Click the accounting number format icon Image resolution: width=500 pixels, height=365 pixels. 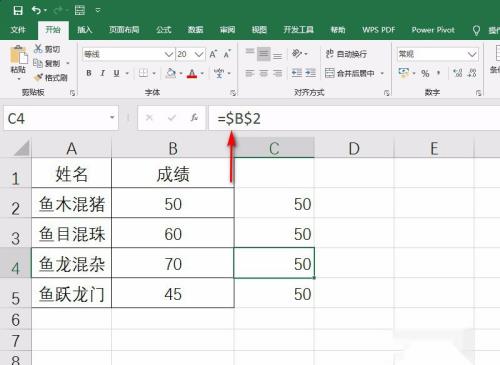click(404, 73)
